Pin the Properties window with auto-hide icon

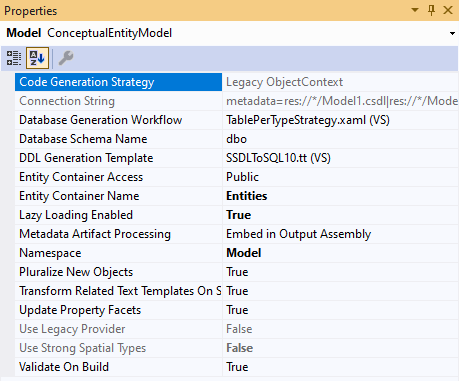point(431,10)
